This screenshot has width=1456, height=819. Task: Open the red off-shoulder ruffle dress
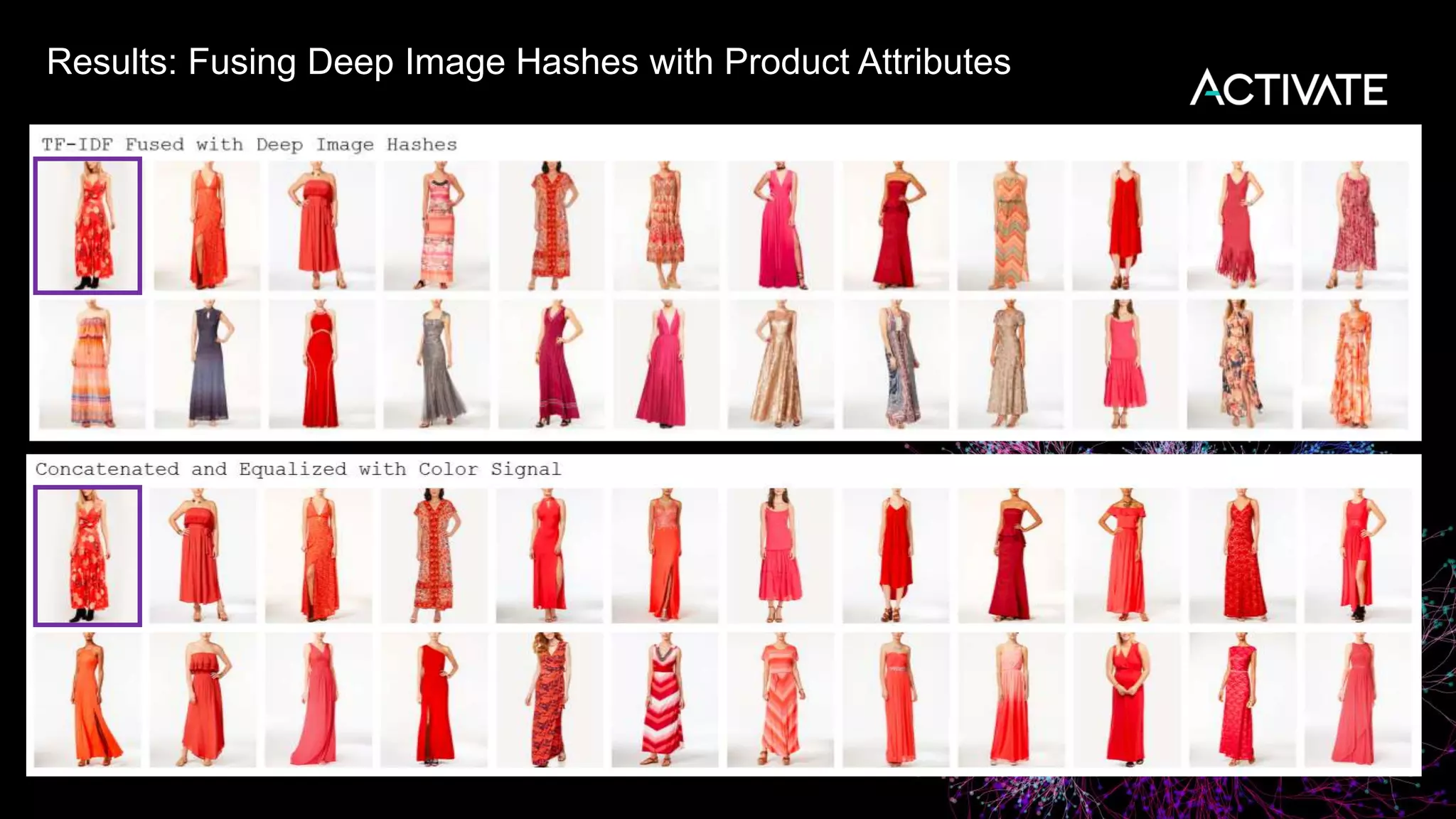pyautogui.click(x=1127, y=555)
